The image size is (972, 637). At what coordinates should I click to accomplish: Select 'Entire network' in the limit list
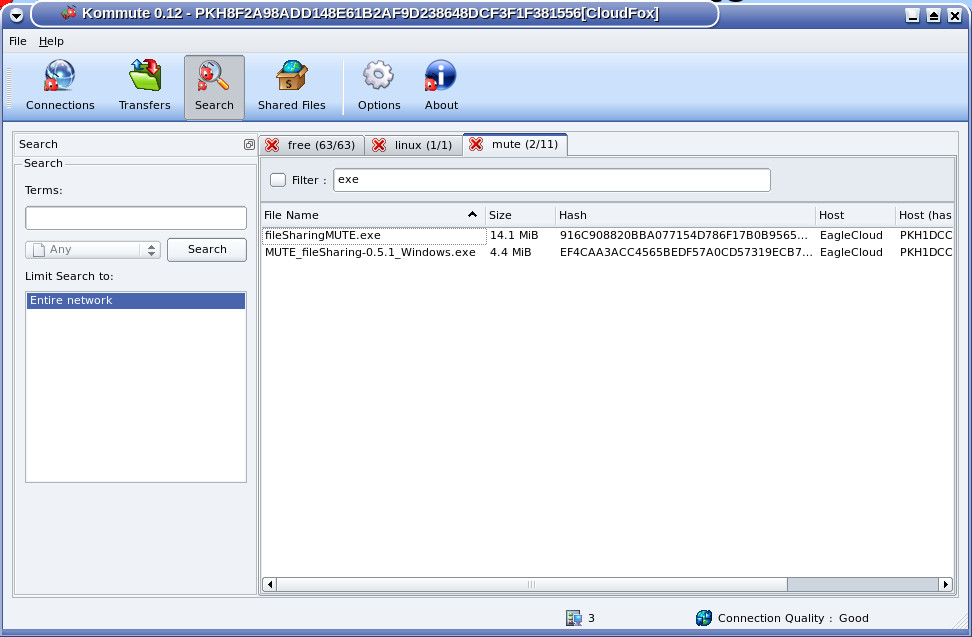coord(136,301)
